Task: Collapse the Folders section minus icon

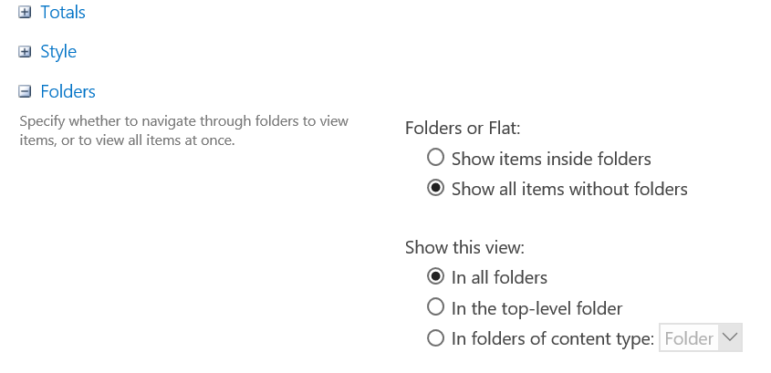Action: [25, 91]
